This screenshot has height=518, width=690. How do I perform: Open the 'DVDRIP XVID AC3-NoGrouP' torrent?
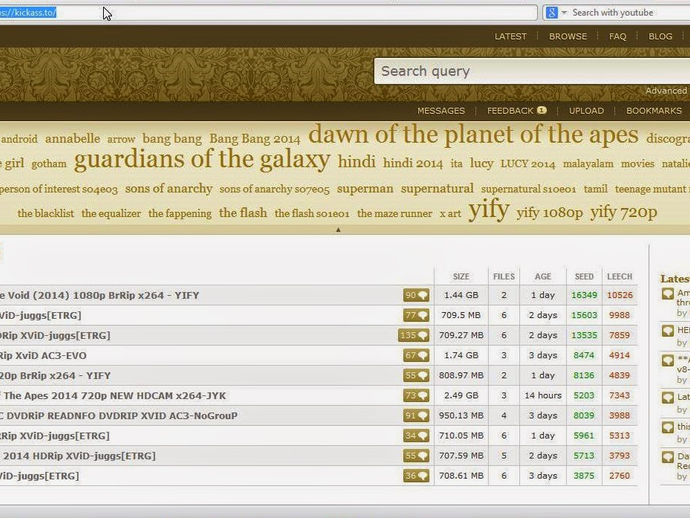click(x=119, y=416)
